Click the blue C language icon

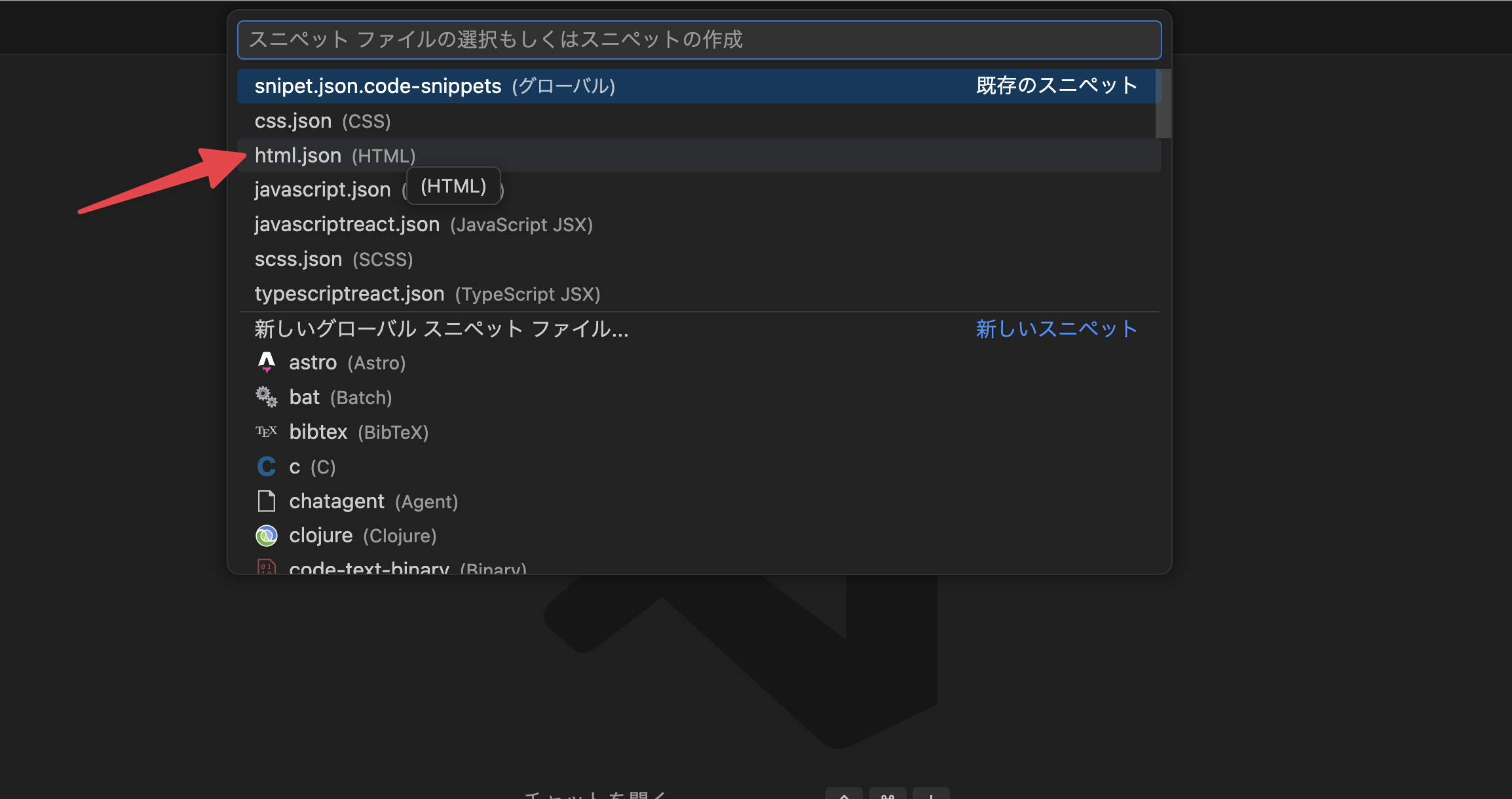pos(266,466)
